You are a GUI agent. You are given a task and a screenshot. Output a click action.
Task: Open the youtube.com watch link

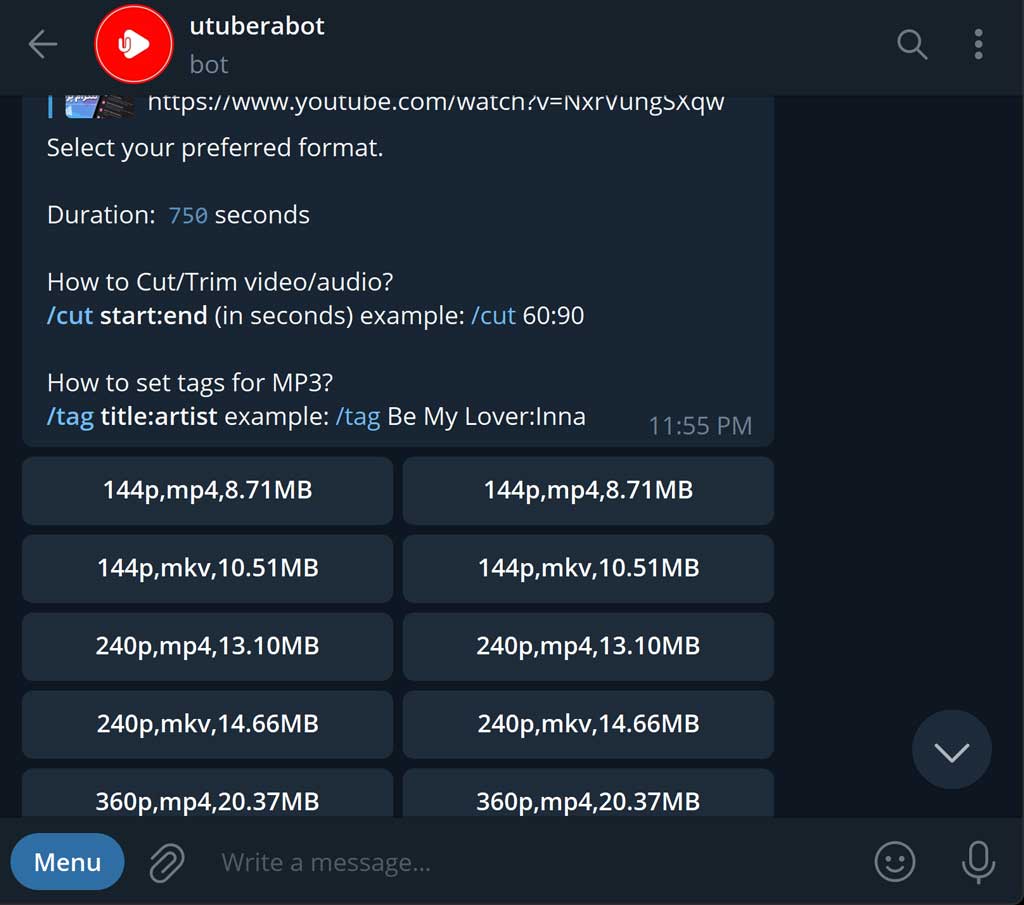click(436, 103)
